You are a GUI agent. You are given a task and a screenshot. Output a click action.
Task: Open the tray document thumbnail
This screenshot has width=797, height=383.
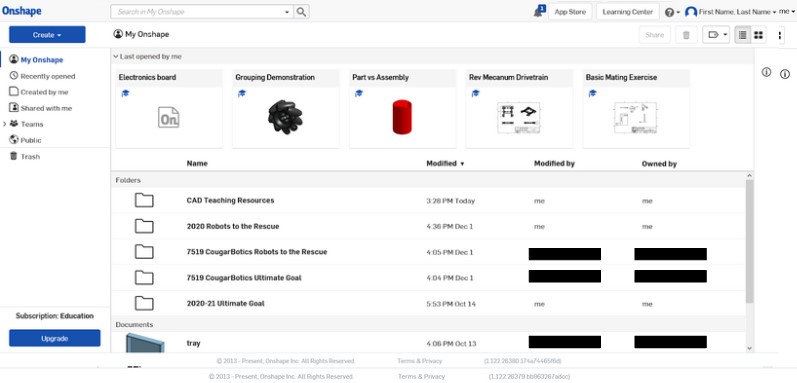coord(145,342)
